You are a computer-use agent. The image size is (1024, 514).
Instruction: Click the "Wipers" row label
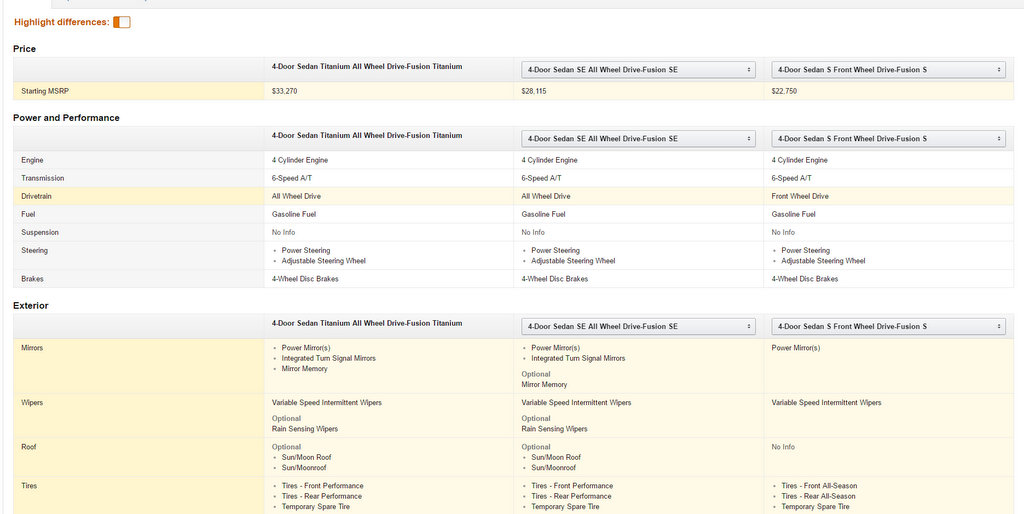tap(32, 403)
